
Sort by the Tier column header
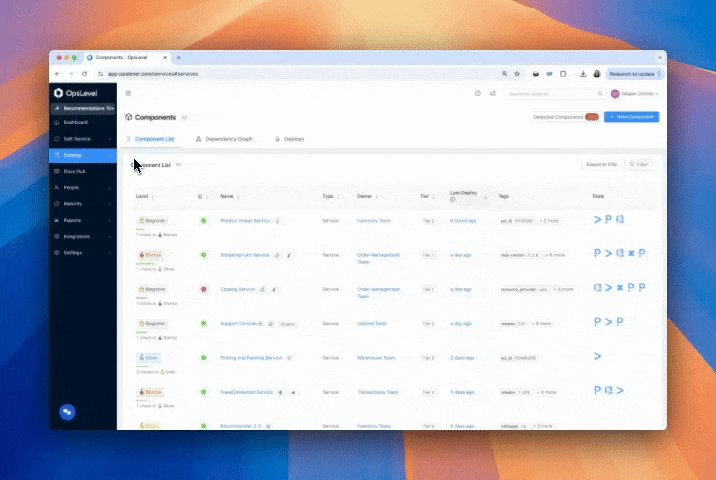pyautogui.click(x=427, y=196)
